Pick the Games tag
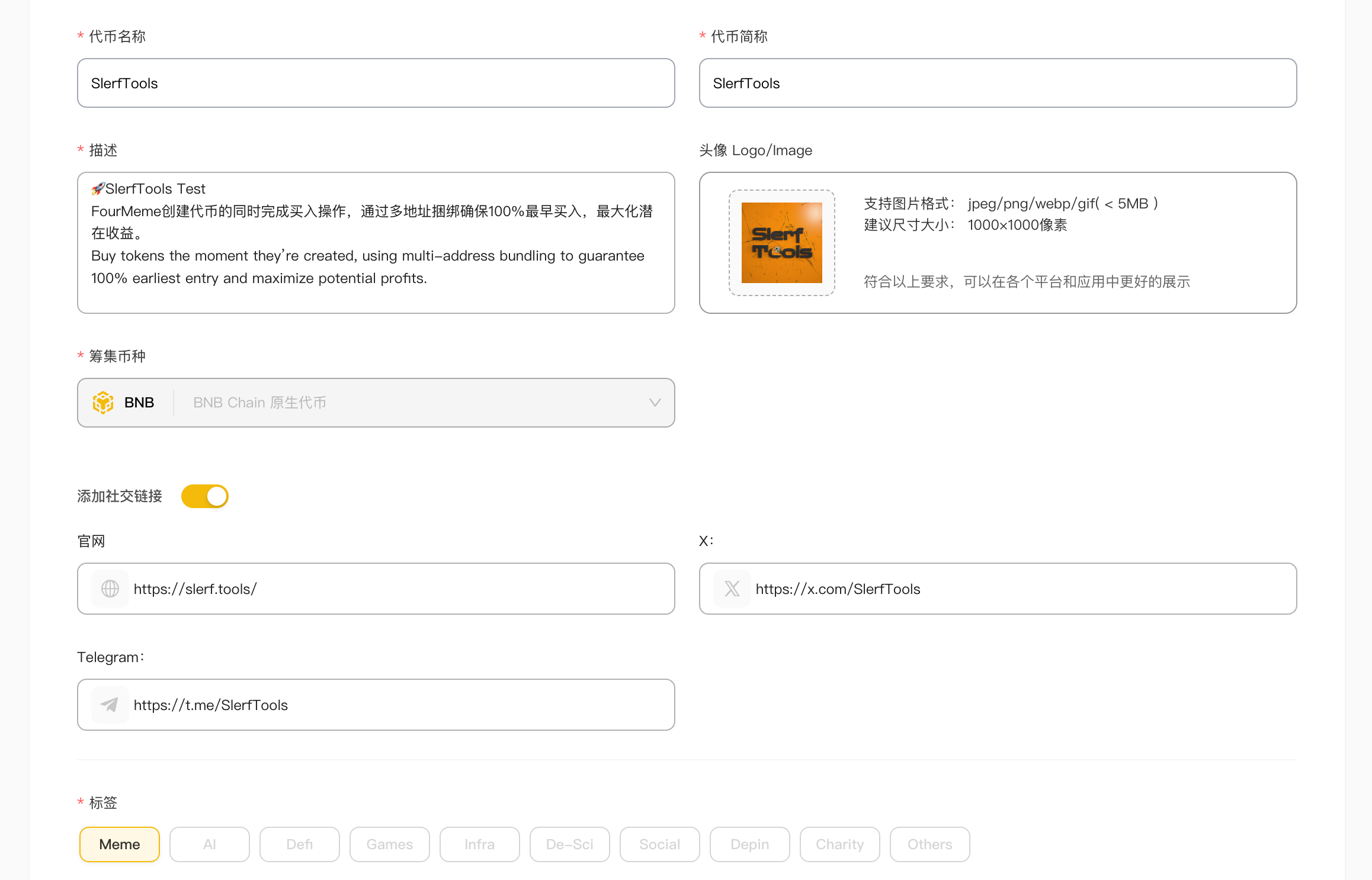The width and height of the screenshot is (1372, 880). click(x=390, y=844)
